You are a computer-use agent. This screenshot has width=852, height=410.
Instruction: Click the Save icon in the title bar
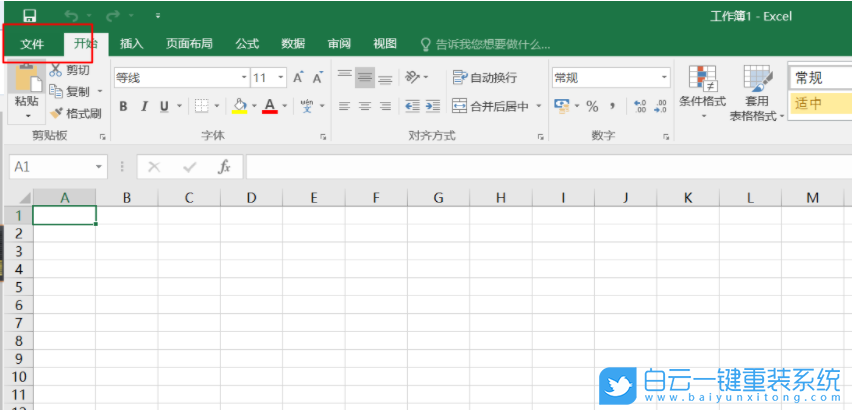pyautogui.click(x=29, y=16)
